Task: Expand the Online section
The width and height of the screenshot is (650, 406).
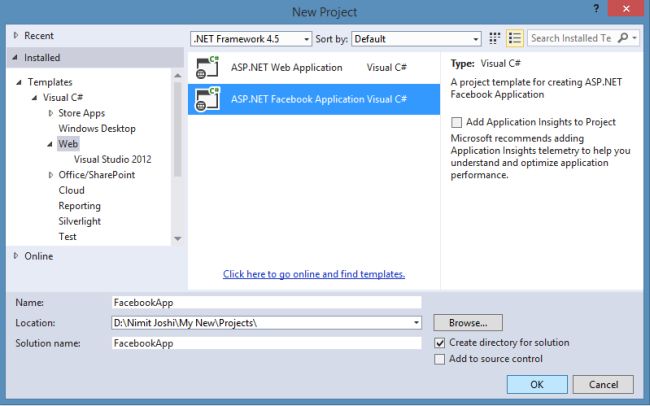Action: 16,256
